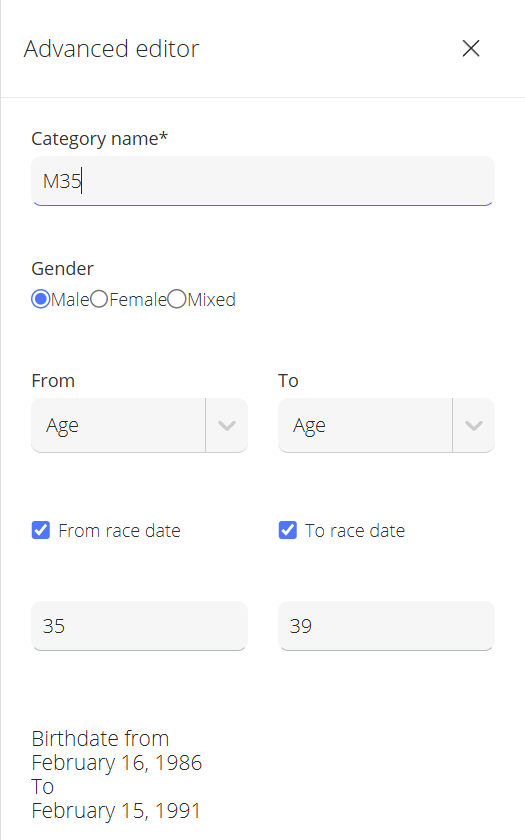525x840 pixels.
Task: Uncheck the To race date checkbox
Action: [x=288, y=530]
